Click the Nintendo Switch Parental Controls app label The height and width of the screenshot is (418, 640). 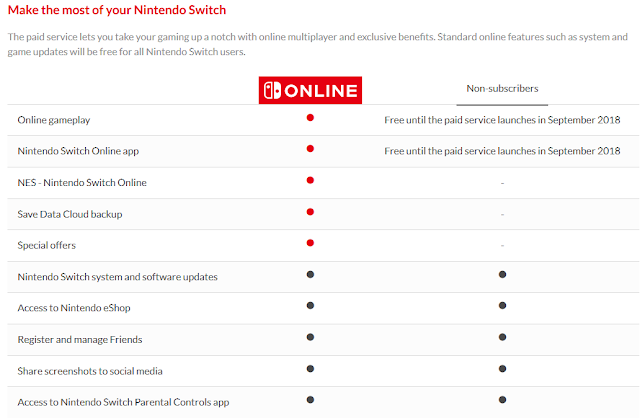pyautogui.click(x=123, y=402)
